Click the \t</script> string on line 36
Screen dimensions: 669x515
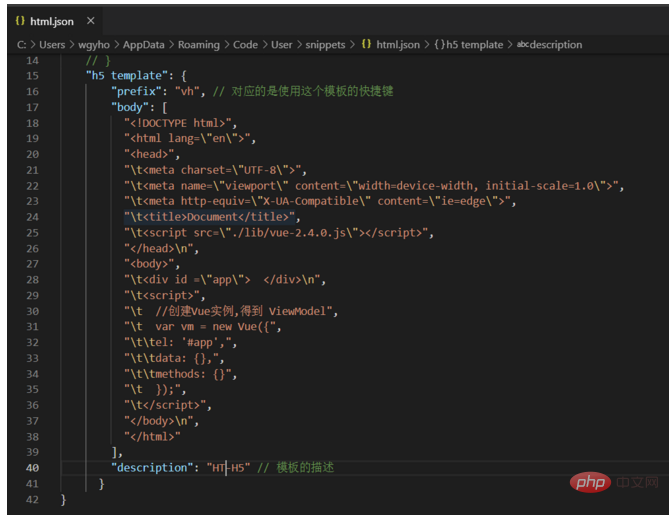click(165, 405)
